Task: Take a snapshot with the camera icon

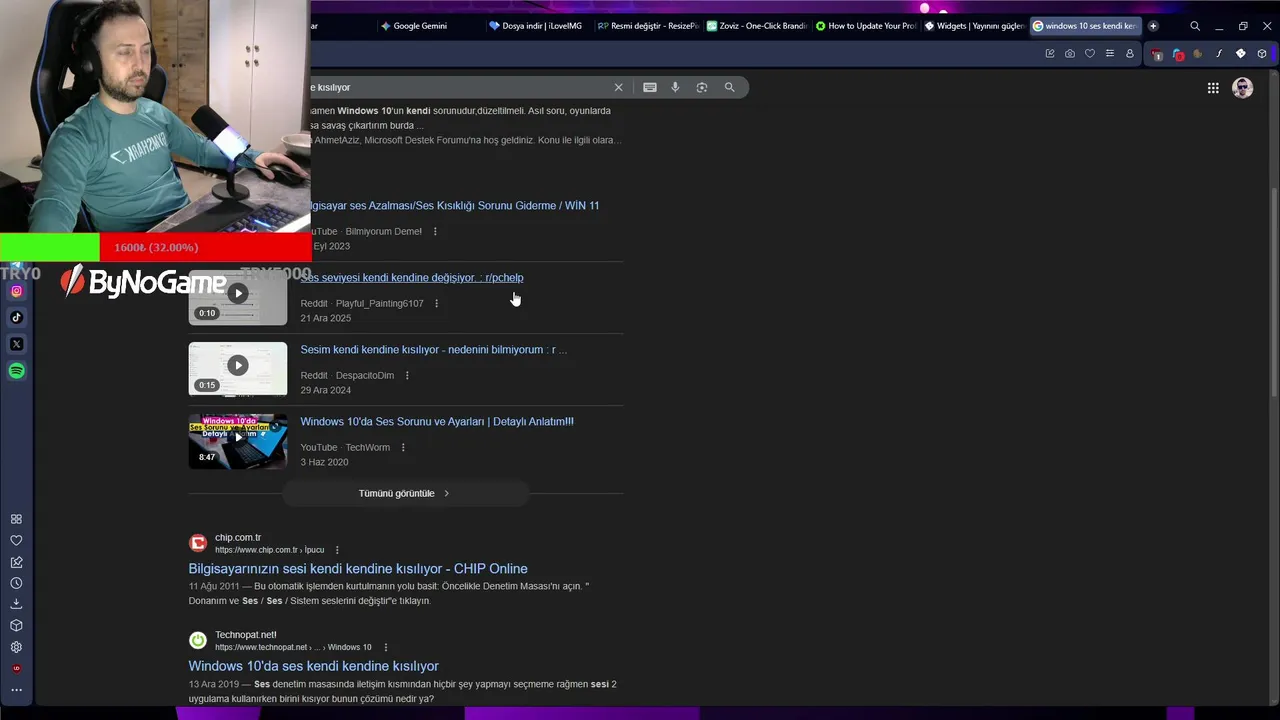Action: click(x=1070, y=53)
